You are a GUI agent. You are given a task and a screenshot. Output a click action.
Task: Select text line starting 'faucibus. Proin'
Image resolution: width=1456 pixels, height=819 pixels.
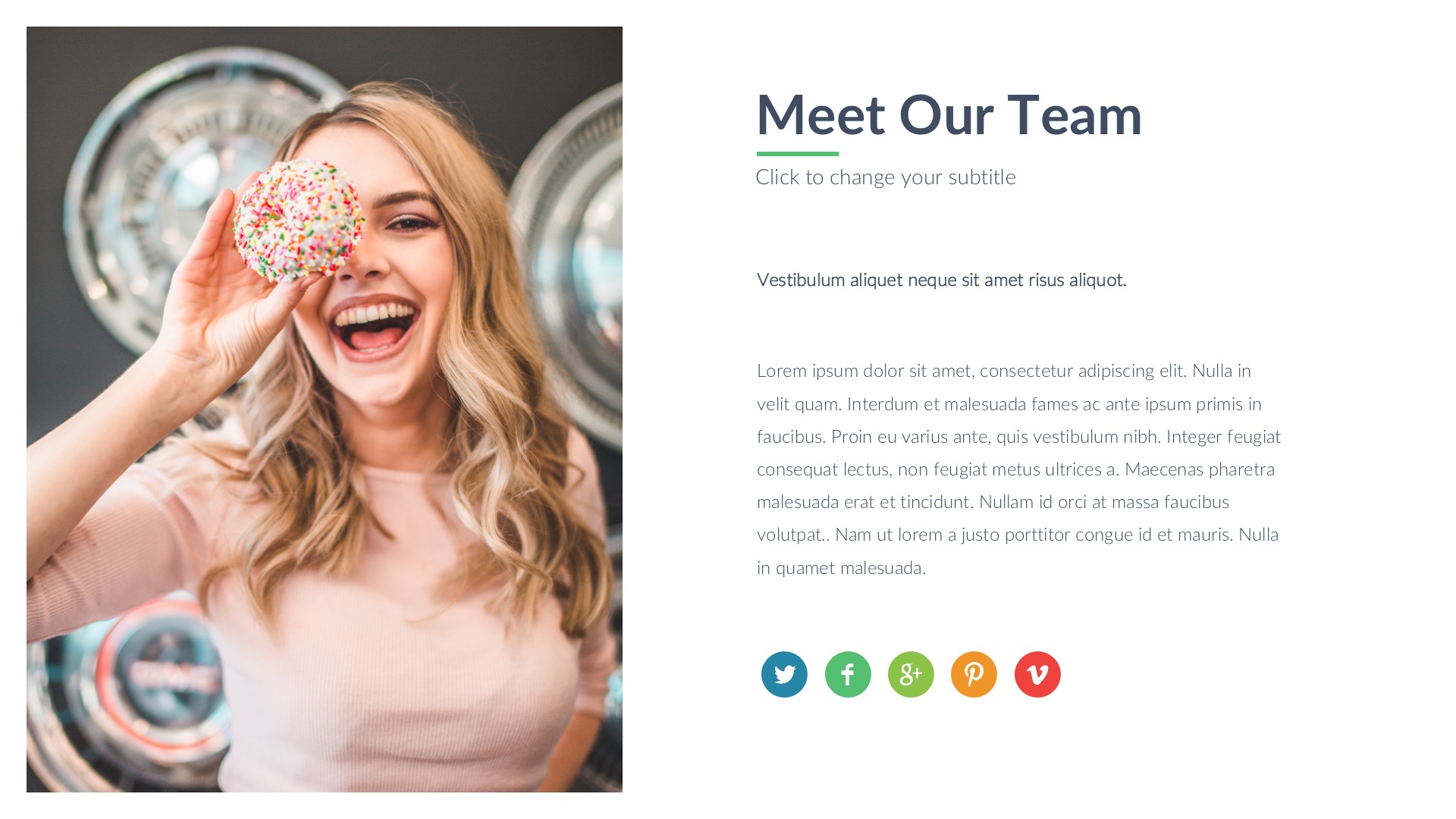(x=1018, y=437)
